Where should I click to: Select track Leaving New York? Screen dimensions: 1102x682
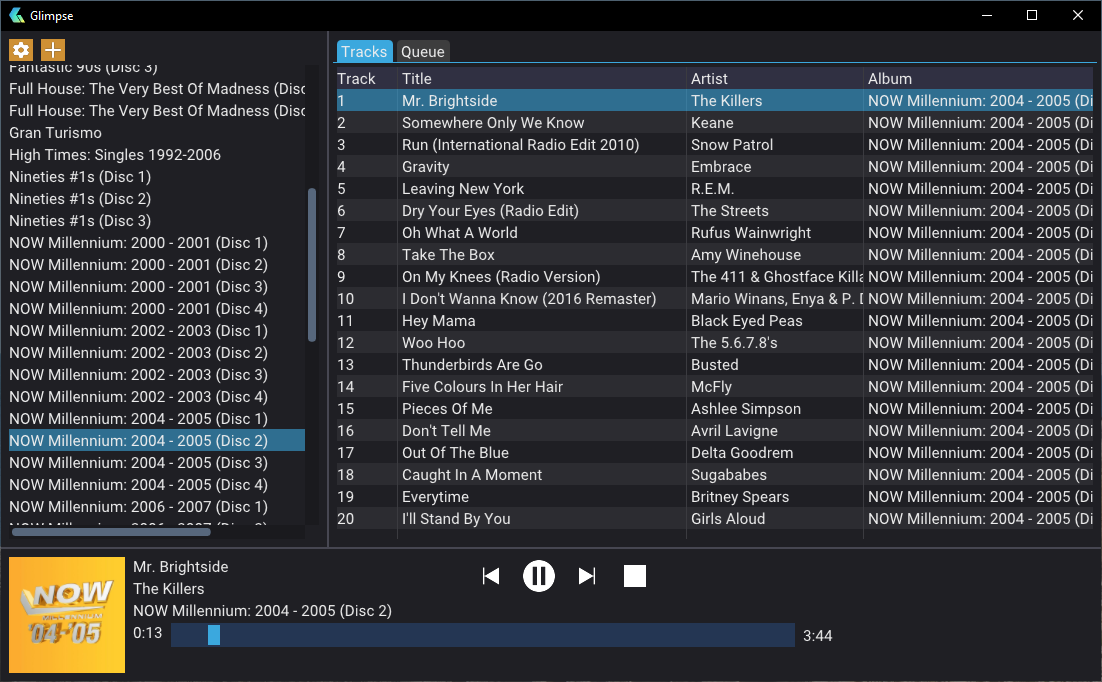[x=715, y=188]
